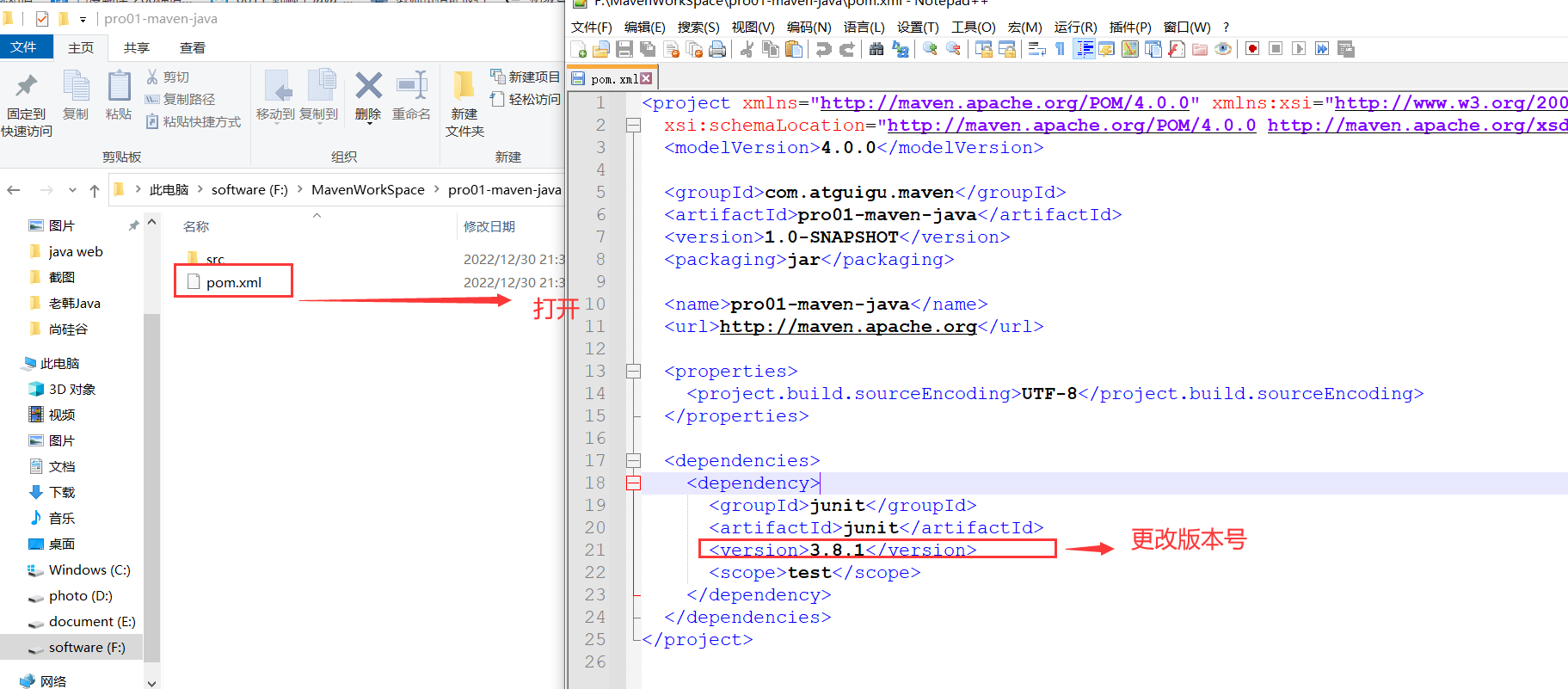Toggle synchronize vertical scrolling icon

(983, 49)
